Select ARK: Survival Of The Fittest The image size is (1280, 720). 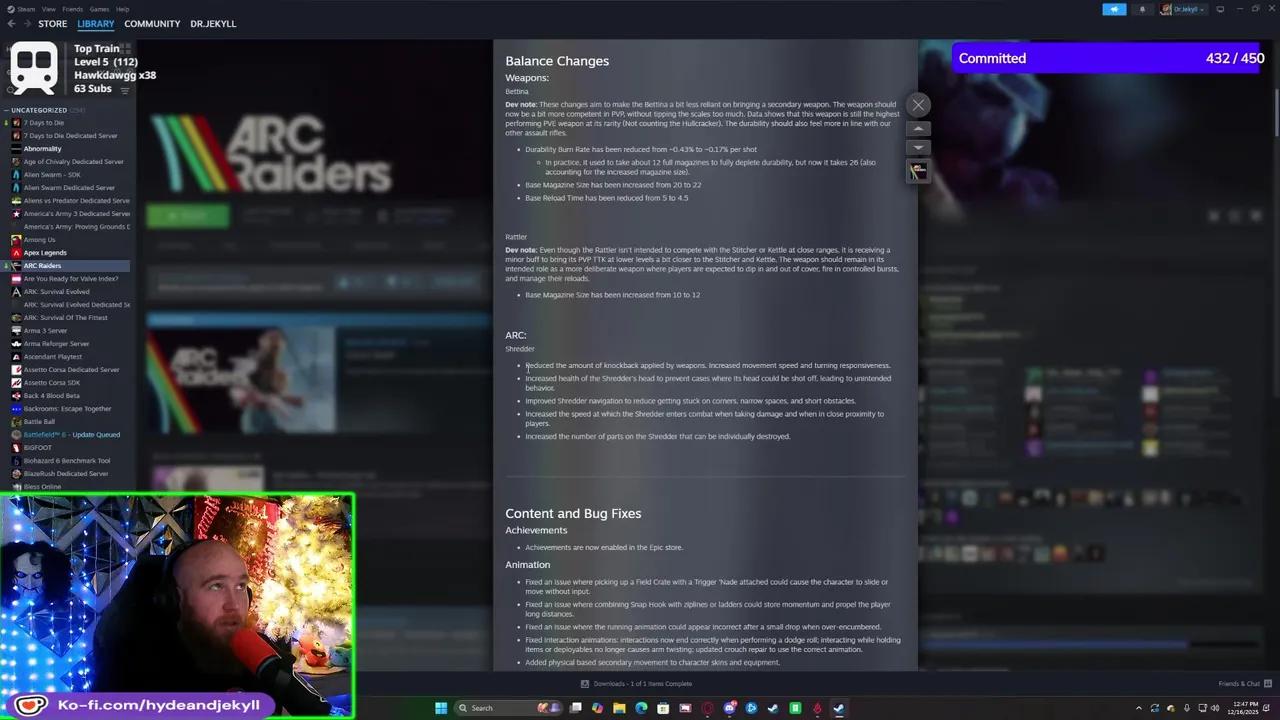click(66, 318)
